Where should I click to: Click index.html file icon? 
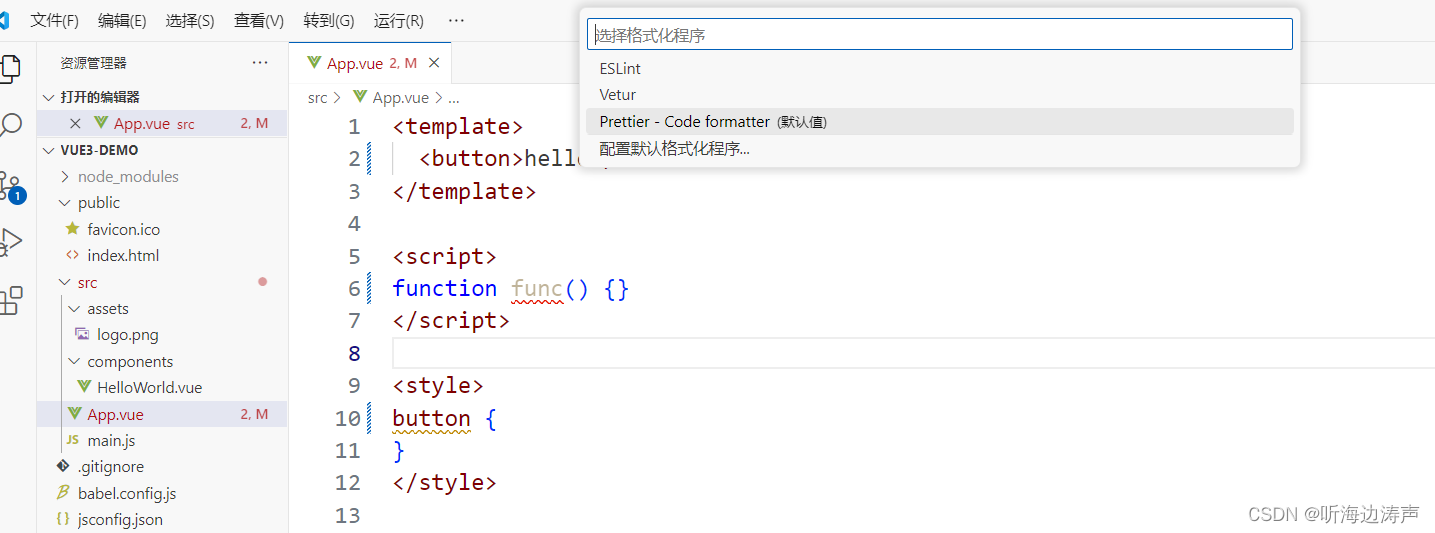(72, 255)
